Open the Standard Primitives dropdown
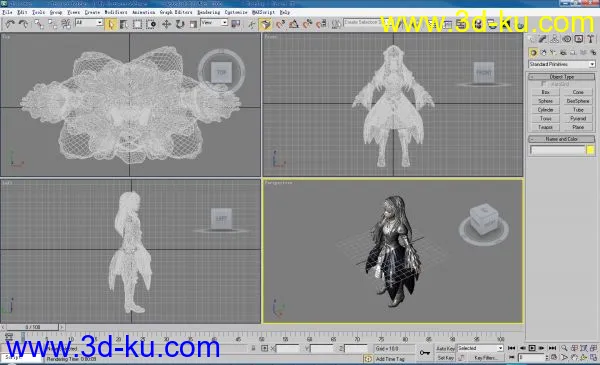600x365 pixels. tap(562, 64)
